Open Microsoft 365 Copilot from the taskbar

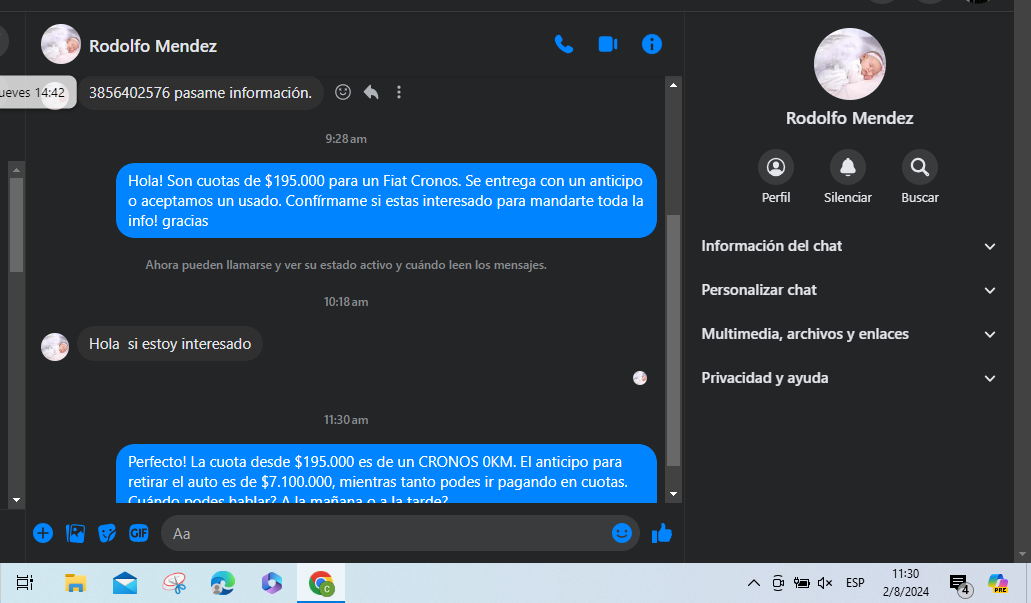point(272,583)
